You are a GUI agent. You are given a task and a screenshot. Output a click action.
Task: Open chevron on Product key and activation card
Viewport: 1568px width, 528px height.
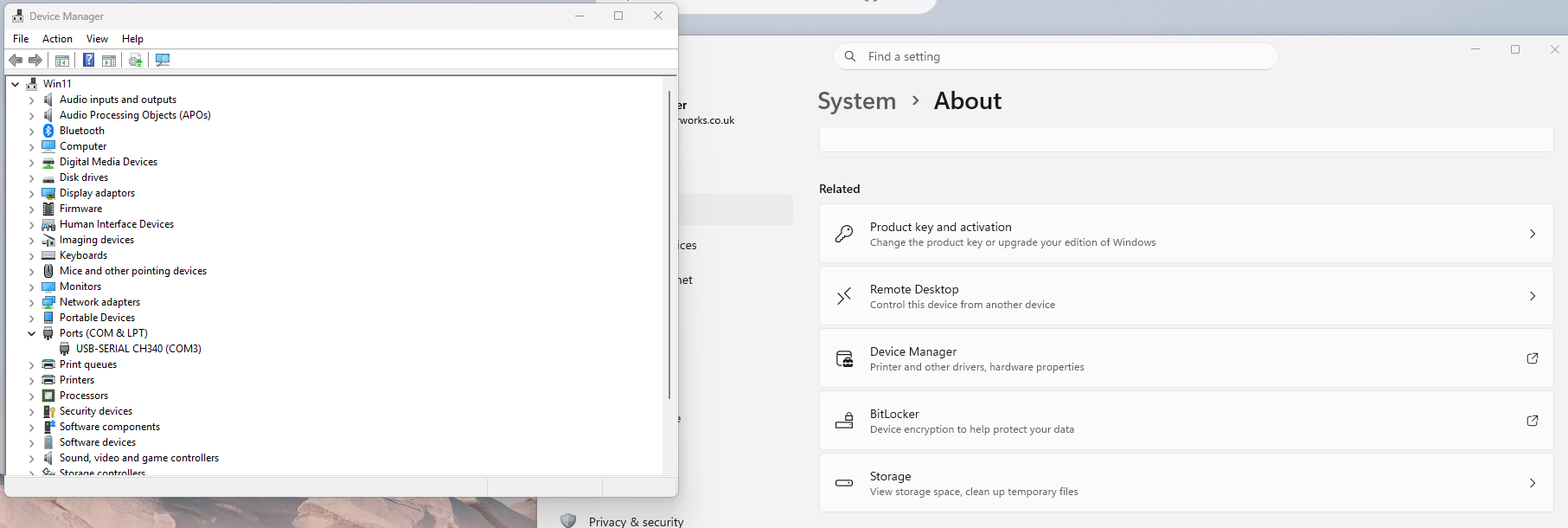tap(1533, 234)
